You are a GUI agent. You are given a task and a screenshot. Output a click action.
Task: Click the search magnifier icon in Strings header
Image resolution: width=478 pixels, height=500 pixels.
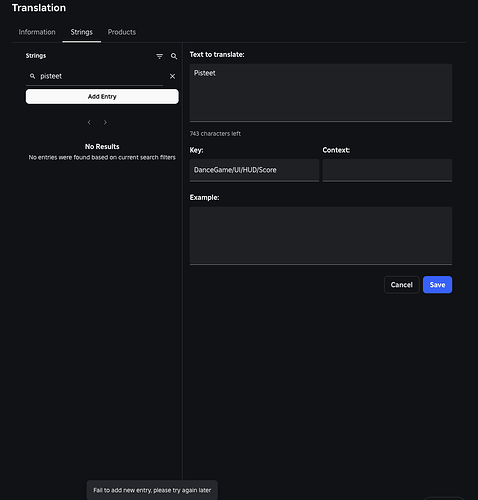click(x=174, y=56)
